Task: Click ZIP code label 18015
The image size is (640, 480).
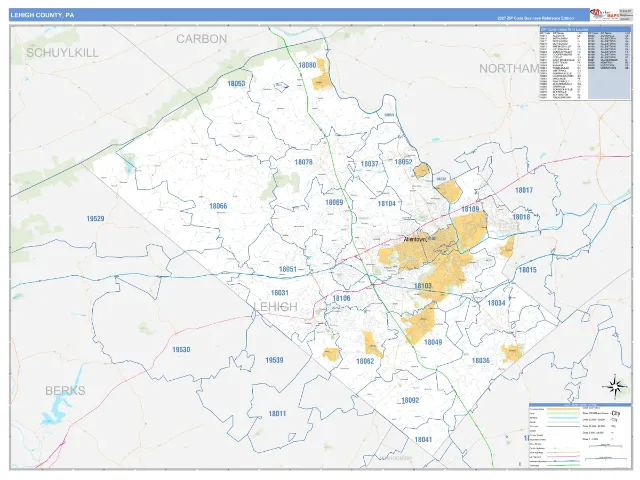Action: tap(527, 270)
